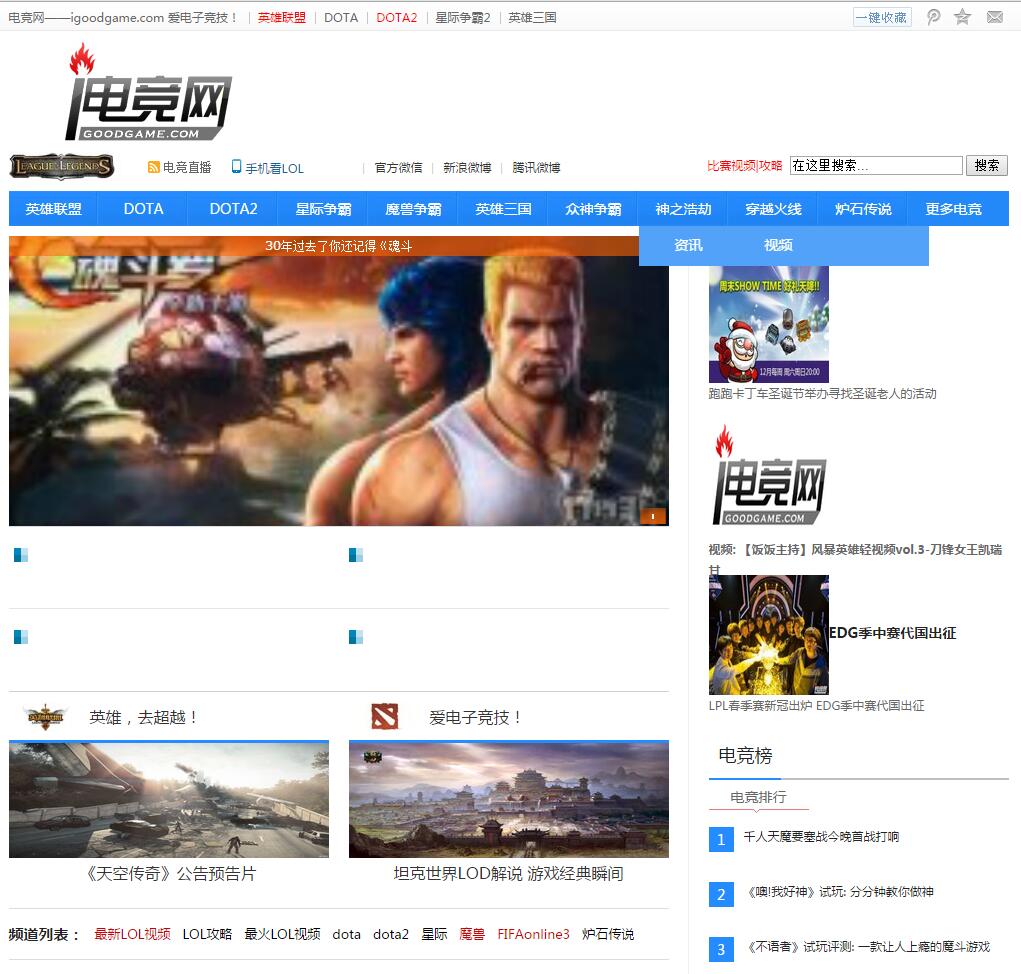Click the Dota 2 red logo icon
1021x974 pixels.
(x=384, y=716)
